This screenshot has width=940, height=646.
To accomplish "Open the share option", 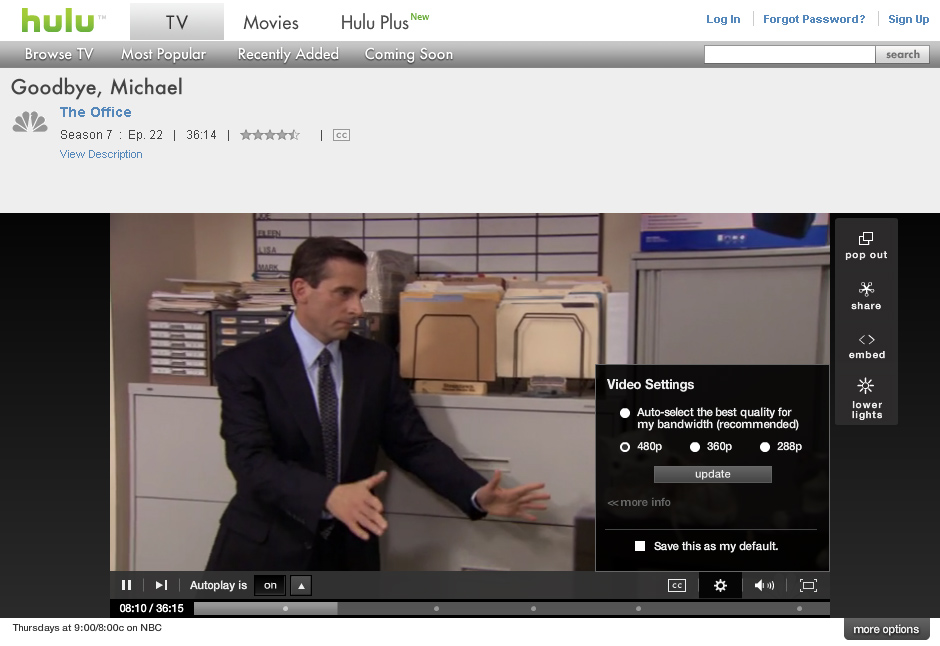I will (866, 296).
